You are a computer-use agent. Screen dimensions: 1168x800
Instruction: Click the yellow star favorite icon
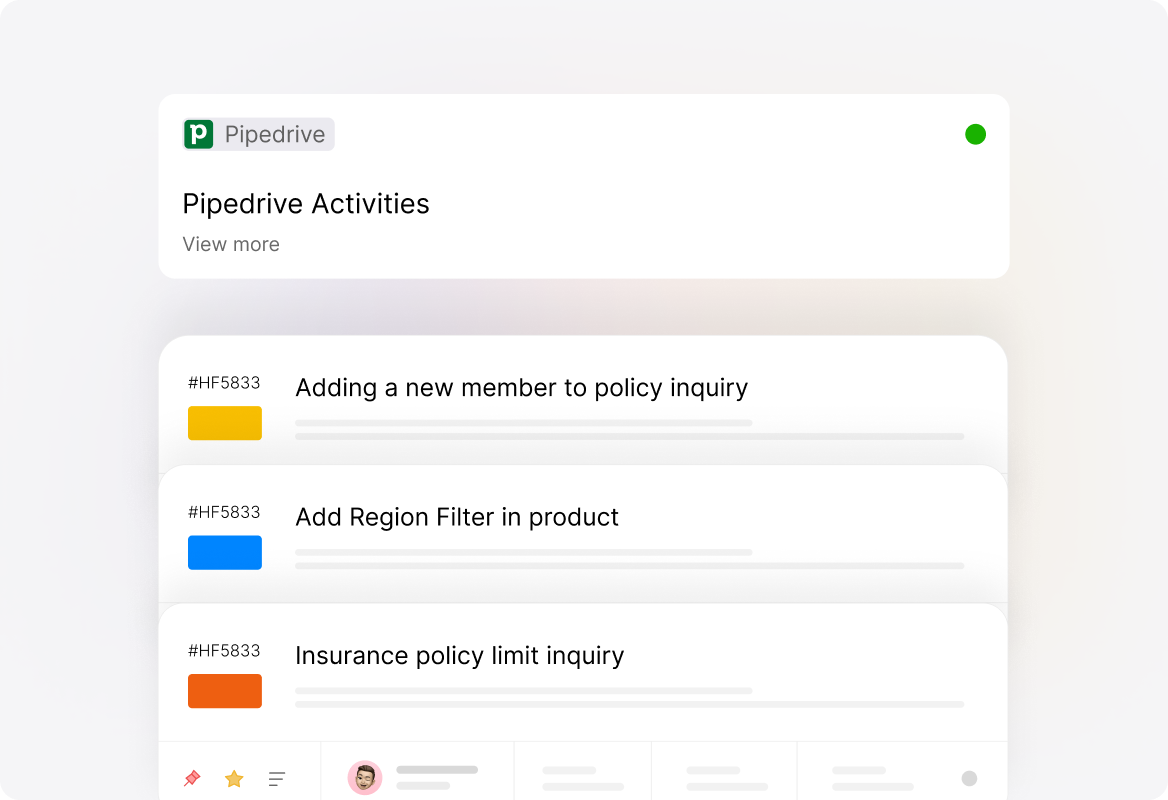tap(234, 778)
